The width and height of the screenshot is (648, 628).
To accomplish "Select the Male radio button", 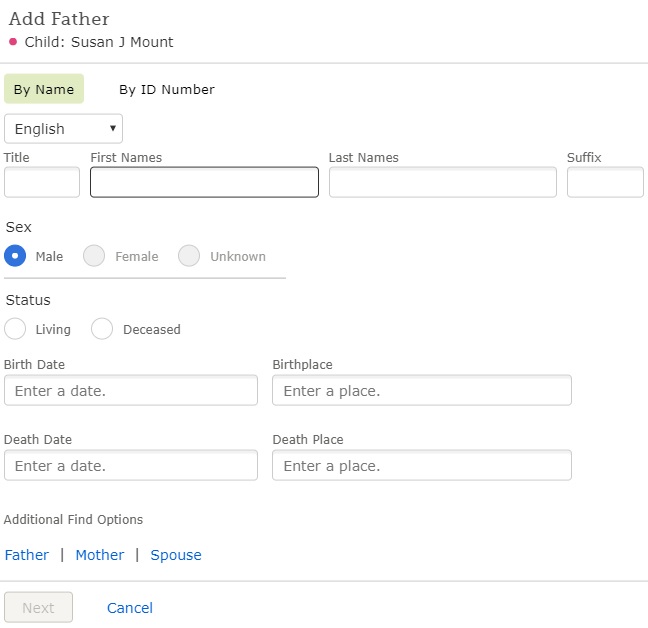I will pyautogui.click(x=15, y=256).
